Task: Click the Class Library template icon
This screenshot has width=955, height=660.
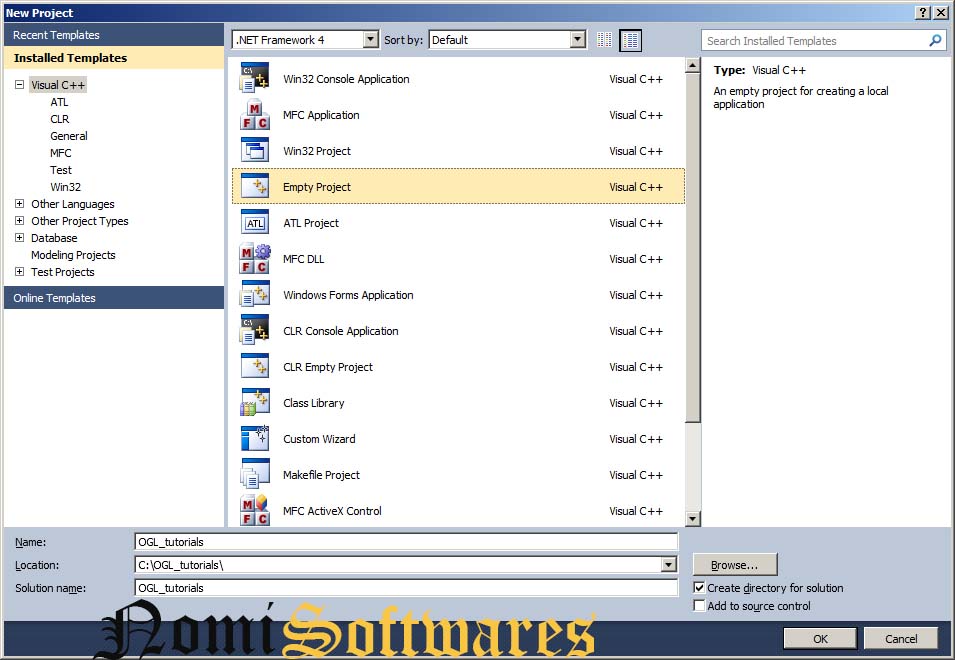Action: [x=255, y=402]
